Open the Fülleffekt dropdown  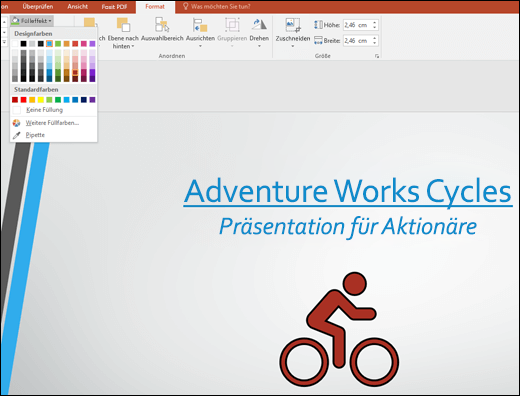(x=31, y=21)
